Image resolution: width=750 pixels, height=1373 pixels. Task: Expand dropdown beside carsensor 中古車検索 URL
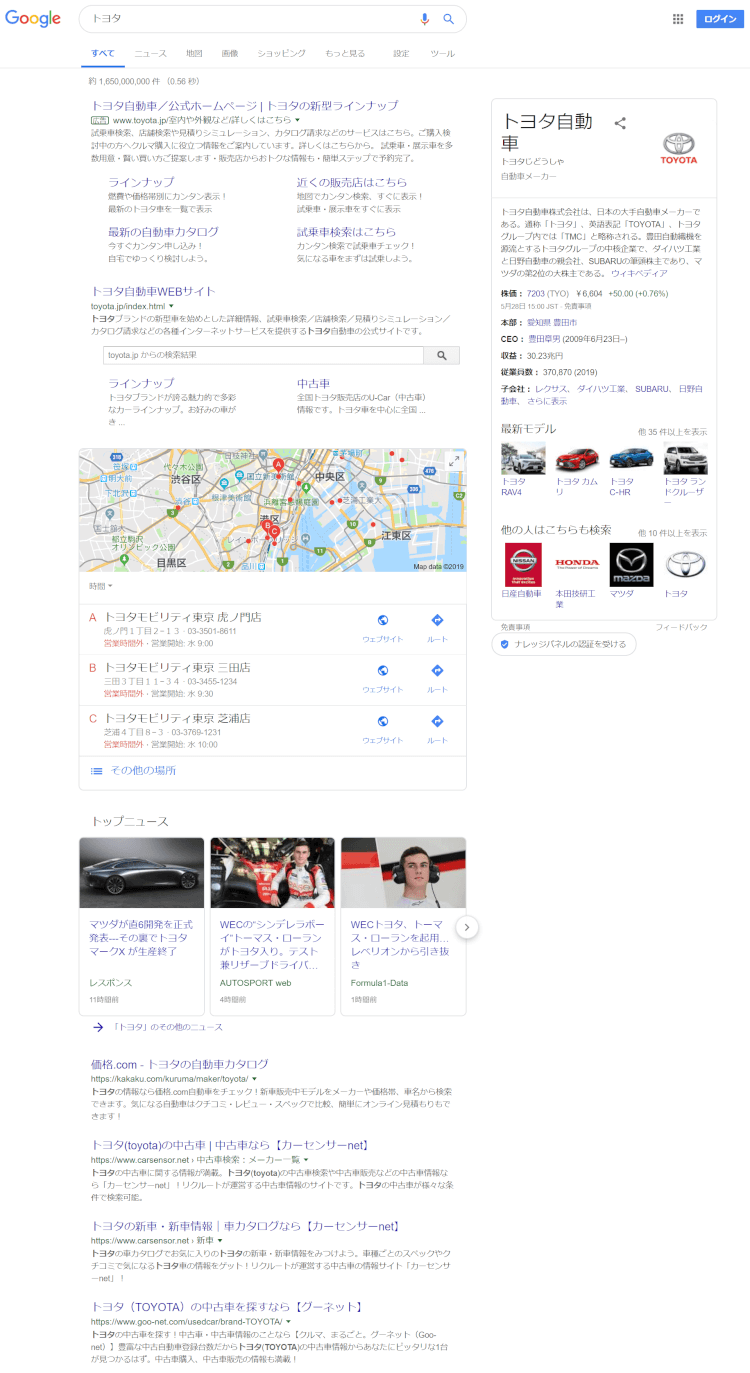click(x=306, y=1160)
